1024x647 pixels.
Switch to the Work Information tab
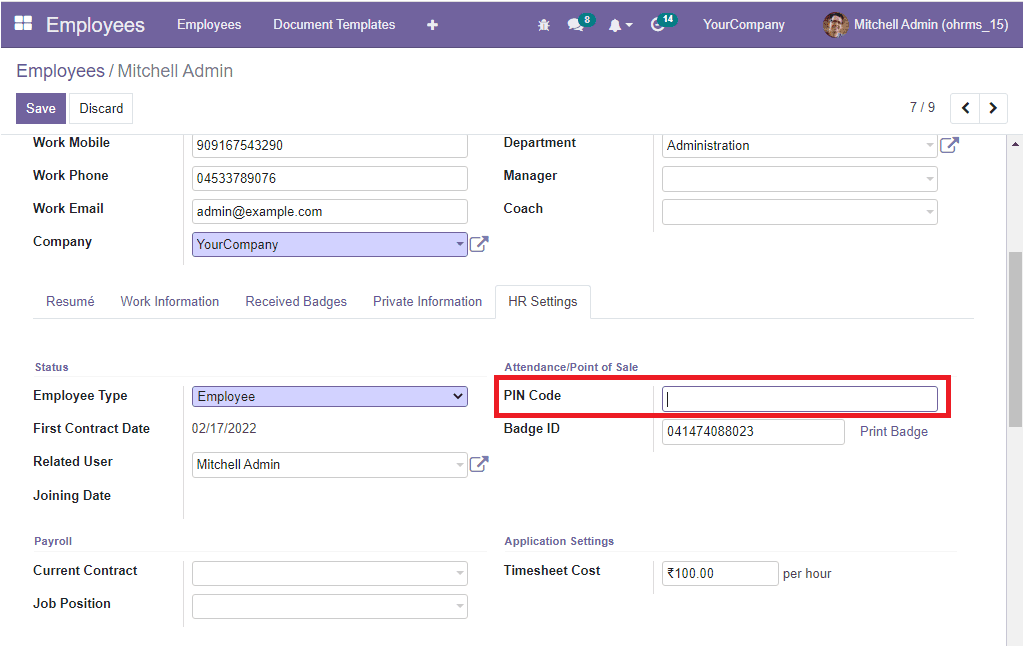(x=170, y=301)
